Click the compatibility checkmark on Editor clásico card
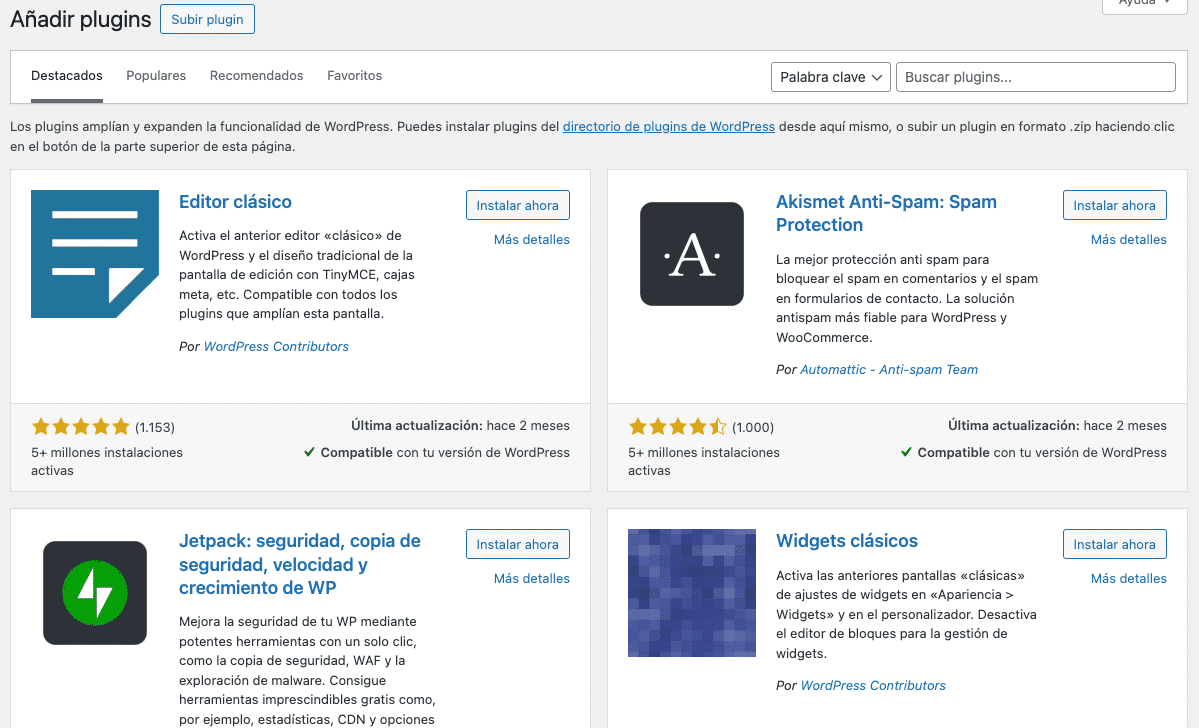 pyautogui.click(x=310, y=452)
